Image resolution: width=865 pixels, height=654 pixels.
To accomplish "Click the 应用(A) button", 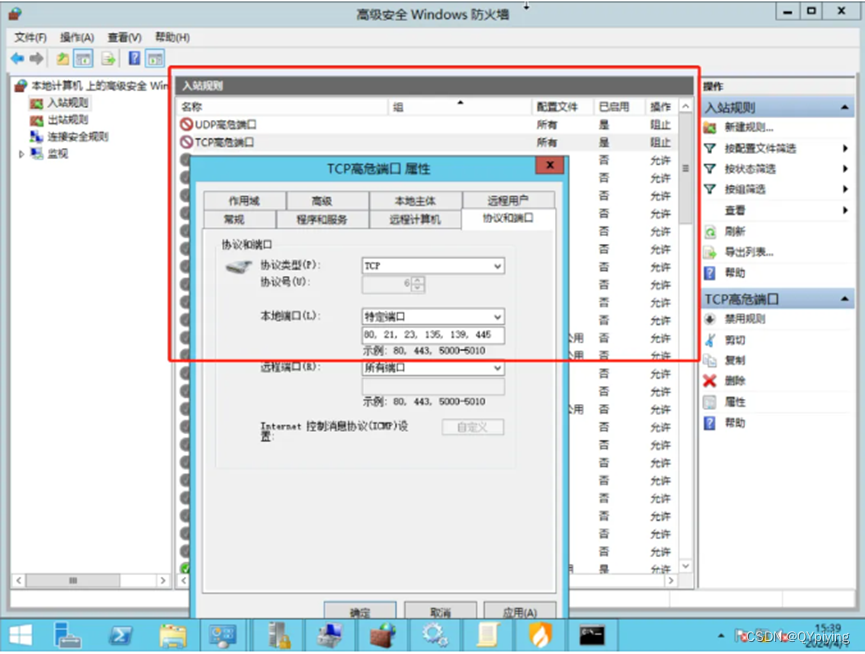I will point(520,611).
